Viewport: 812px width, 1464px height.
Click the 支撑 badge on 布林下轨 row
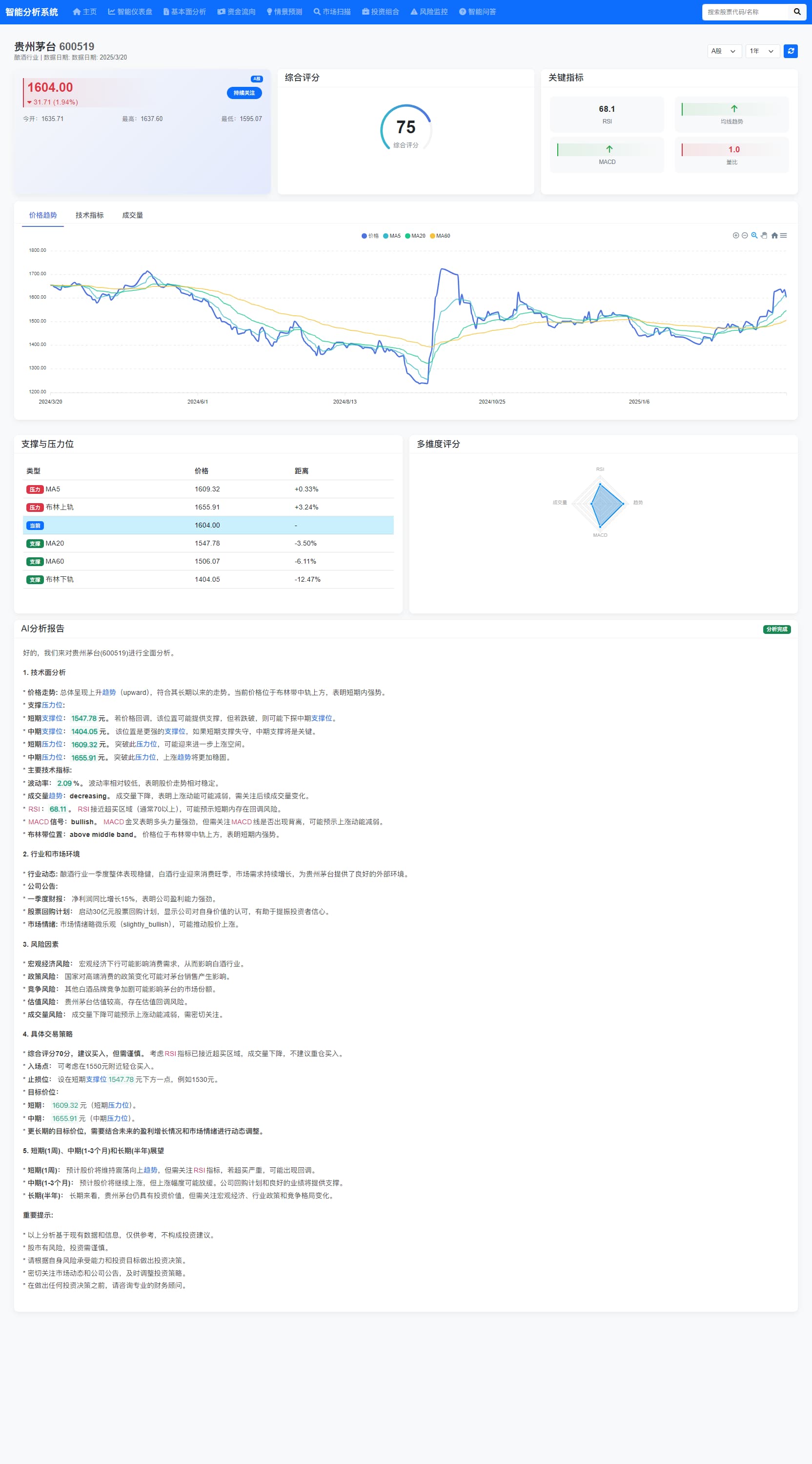pyautogui.click(x=35, y=580)
